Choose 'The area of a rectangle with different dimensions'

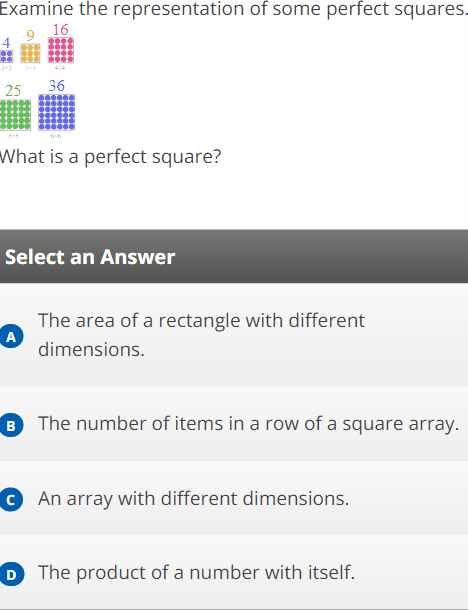click(234, 335)
